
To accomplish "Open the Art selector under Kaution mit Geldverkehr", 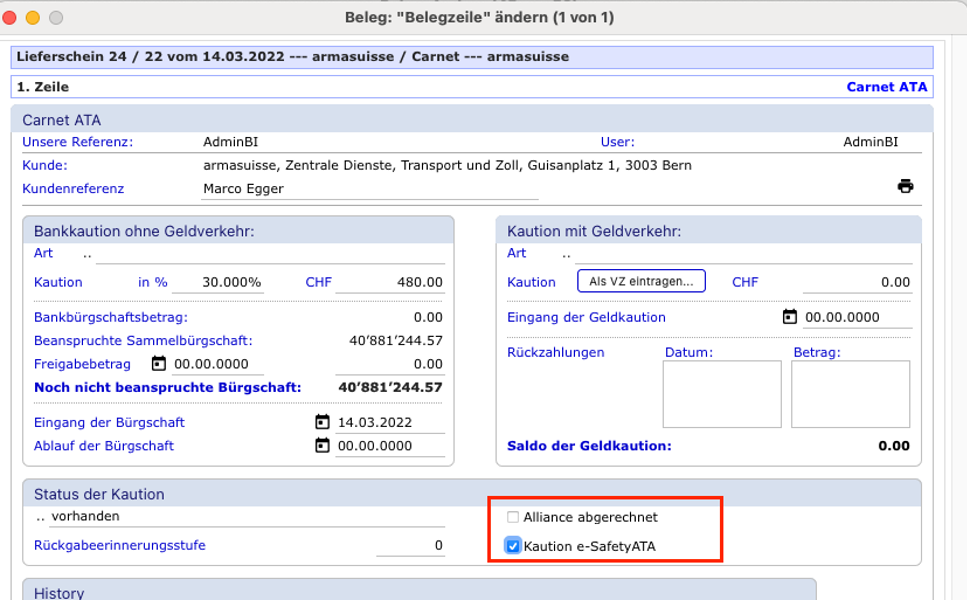I will 567,254.
